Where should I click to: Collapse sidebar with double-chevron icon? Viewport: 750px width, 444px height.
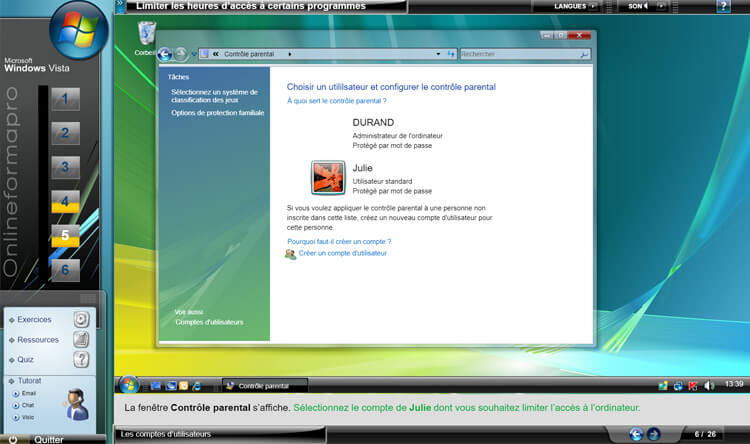point(120,5)
